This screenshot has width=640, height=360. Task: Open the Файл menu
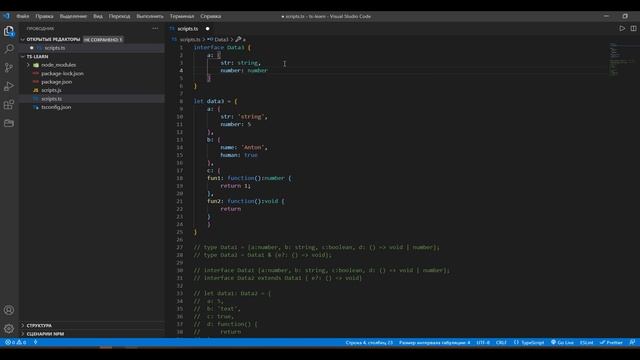coord(22,16)
